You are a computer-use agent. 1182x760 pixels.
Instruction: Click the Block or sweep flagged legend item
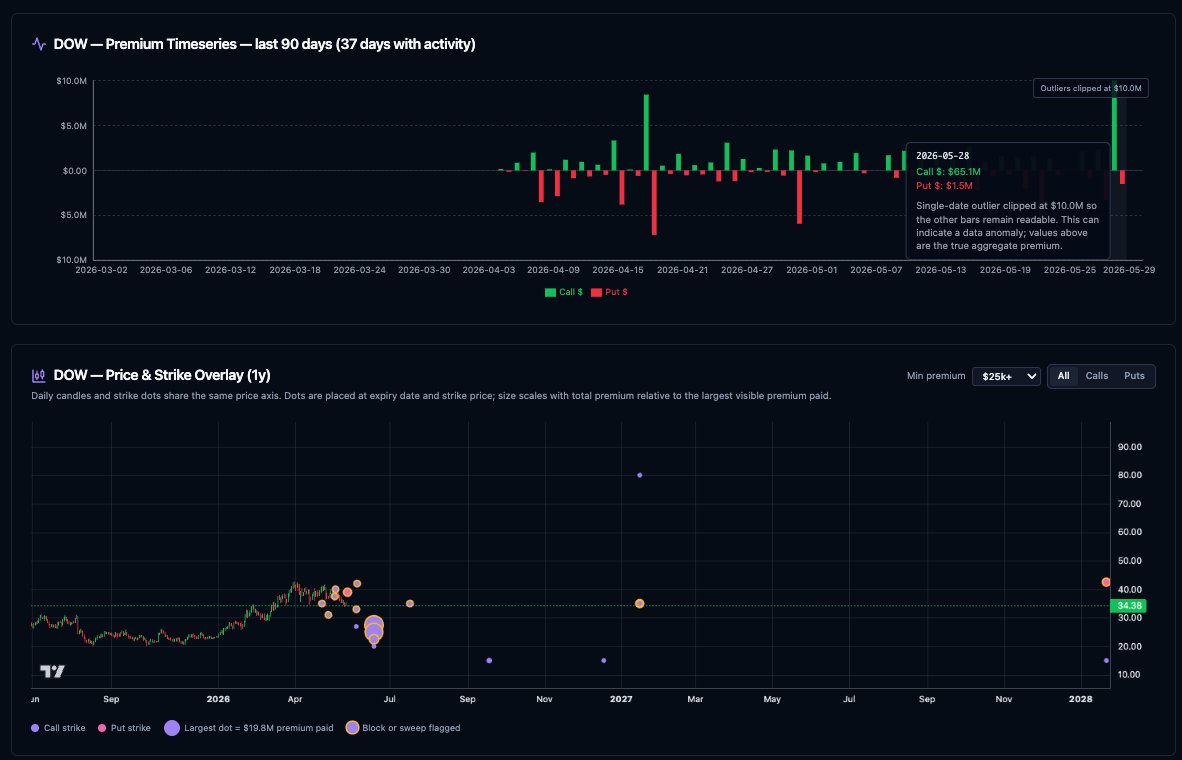pyautogui.click(x=403, y=728)
